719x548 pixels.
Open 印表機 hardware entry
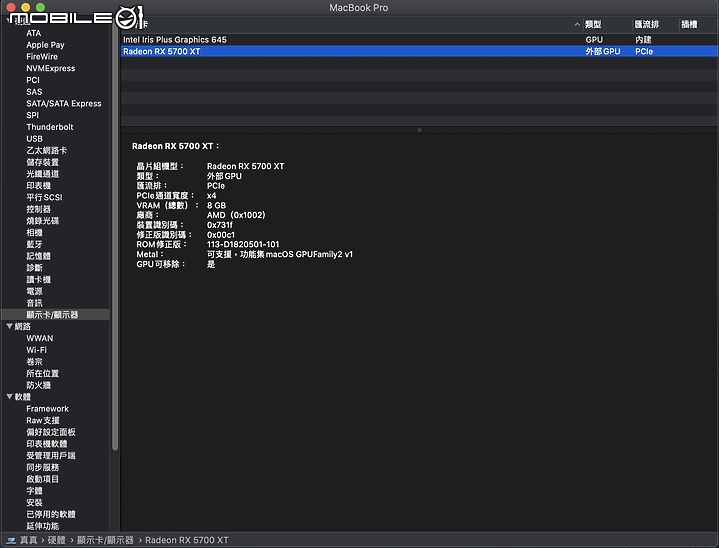pyautogui.click(x=39, y=186)
